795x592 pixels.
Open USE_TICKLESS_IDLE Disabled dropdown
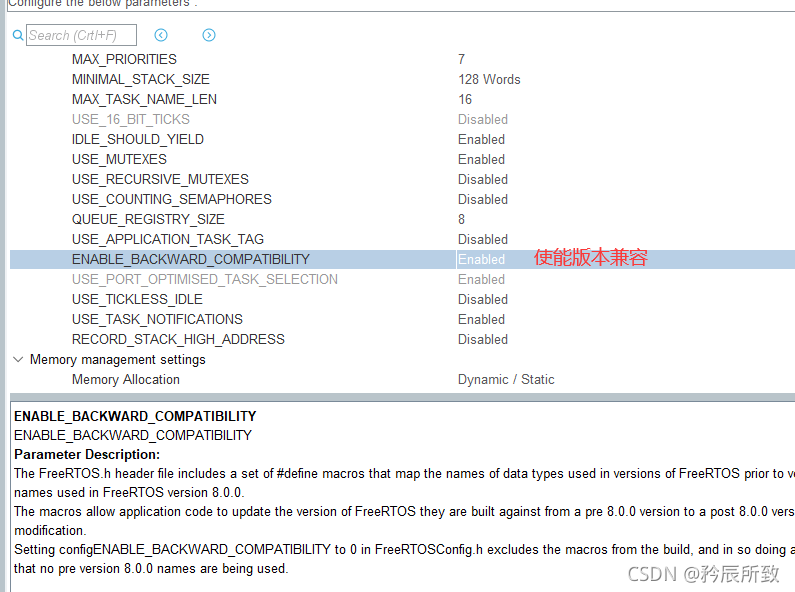pyautogui.click(x=483, y=300)
